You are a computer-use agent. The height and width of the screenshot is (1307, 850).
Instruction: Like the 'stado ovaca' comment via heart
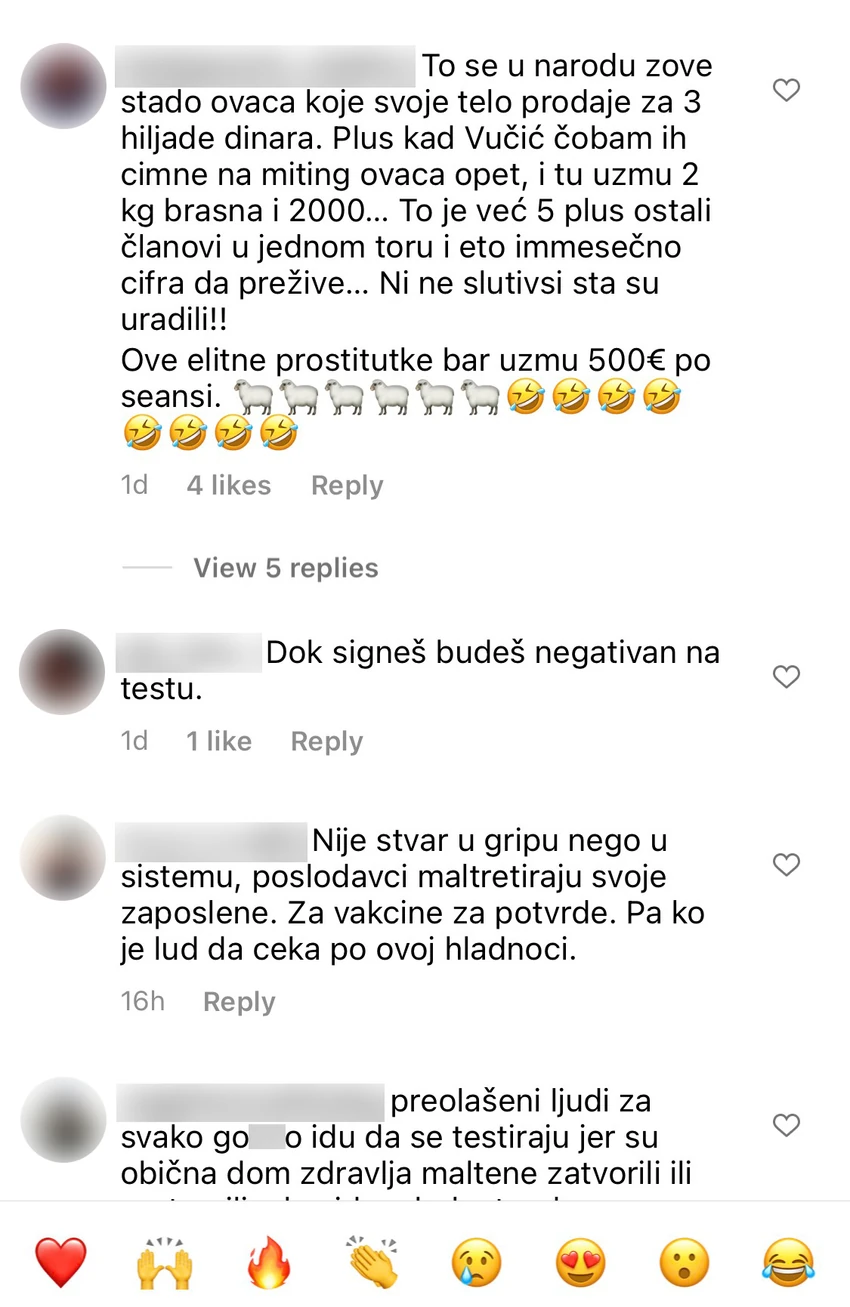[787, 91]
